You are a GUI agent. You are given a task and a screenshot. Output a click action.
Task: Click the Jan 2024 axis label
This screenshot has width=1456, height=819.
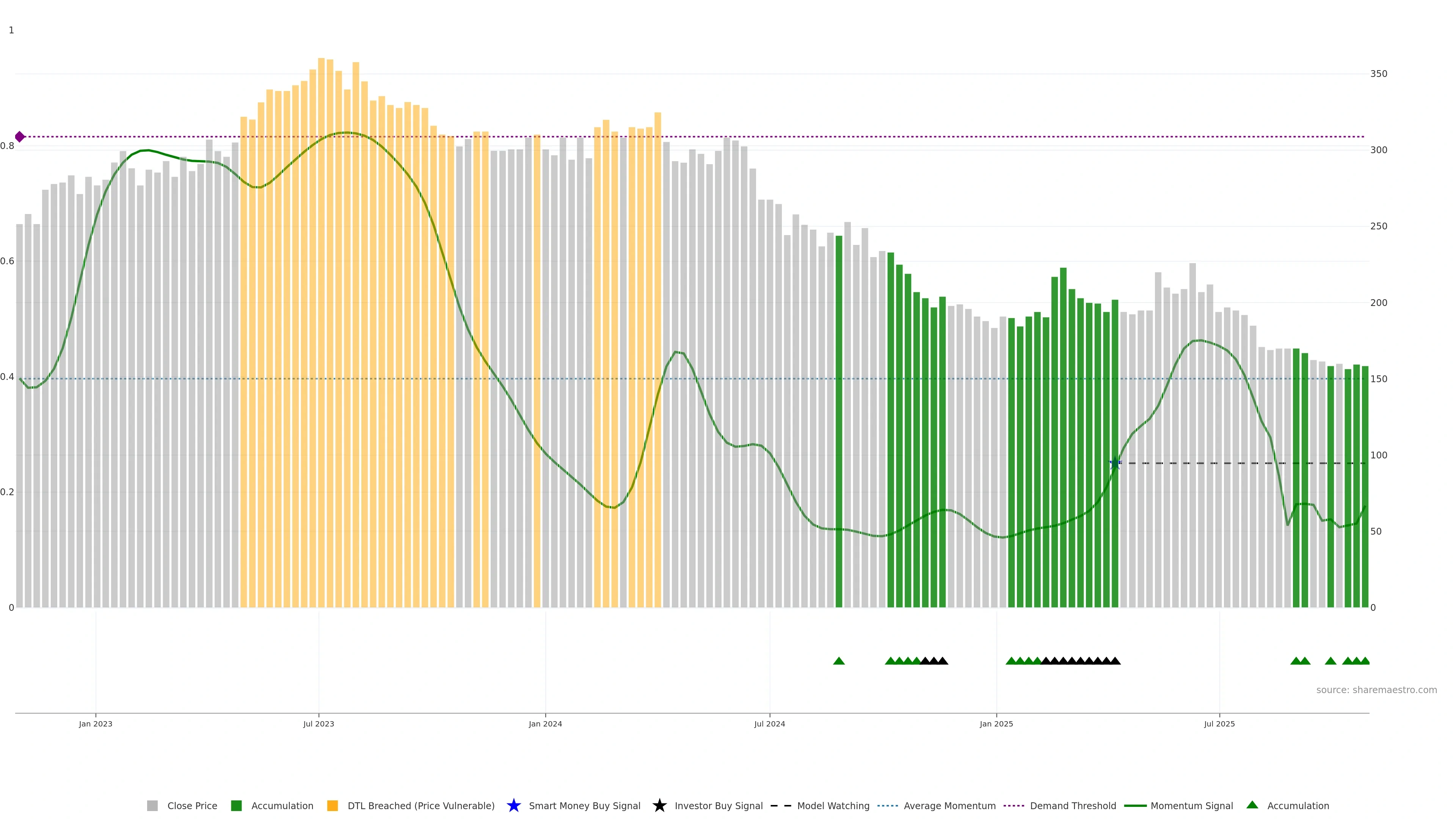pyautogui.click(x=545, y=724)
